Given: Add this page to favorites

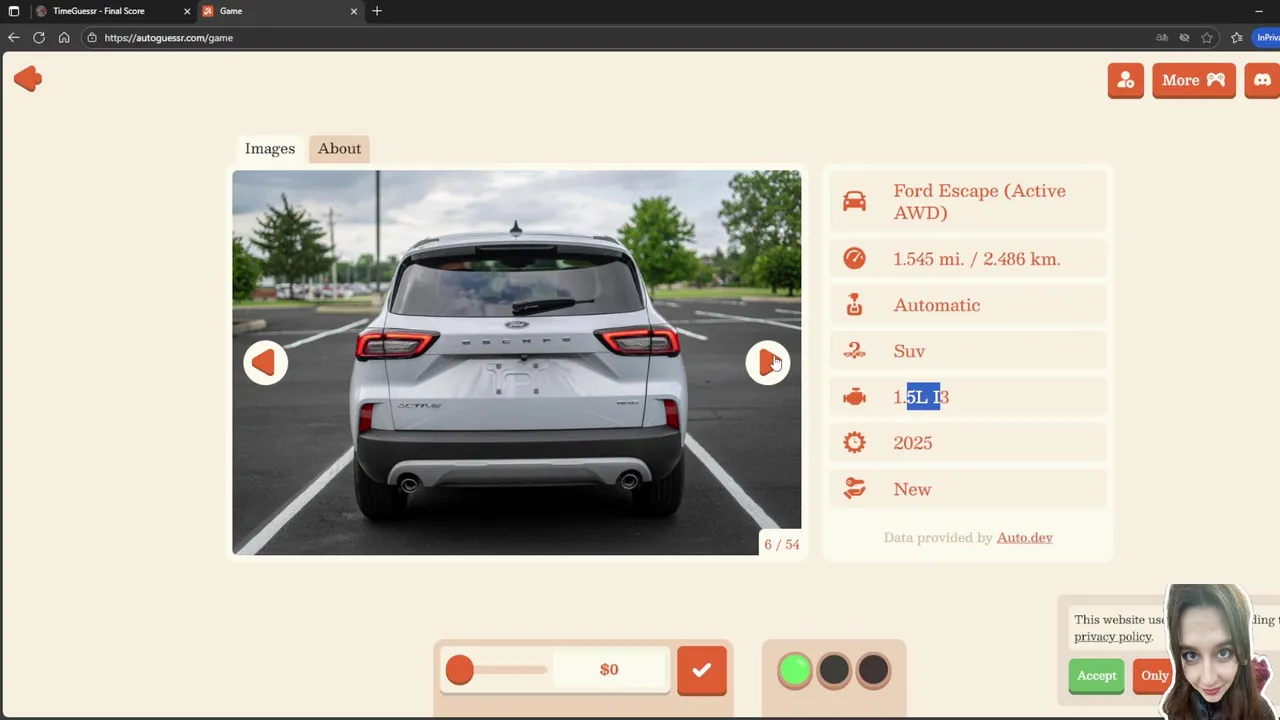Looking at the screenshot, I should [x=1207, y=38].
